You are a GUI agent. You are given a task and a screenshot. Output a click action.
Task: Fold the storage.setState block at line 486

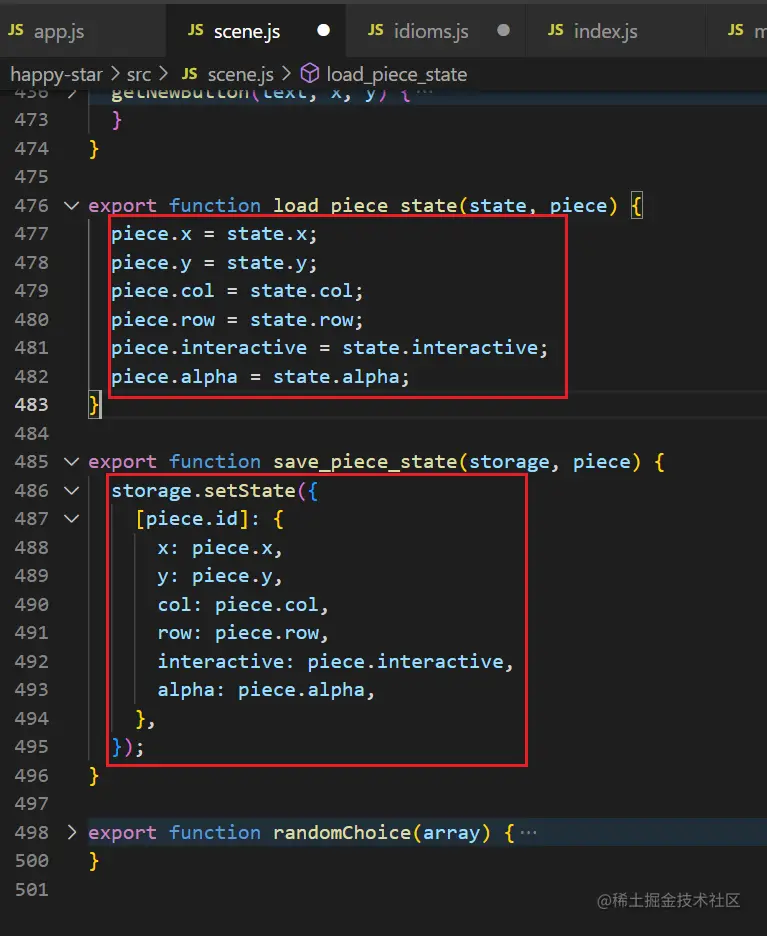pos(72,491)
